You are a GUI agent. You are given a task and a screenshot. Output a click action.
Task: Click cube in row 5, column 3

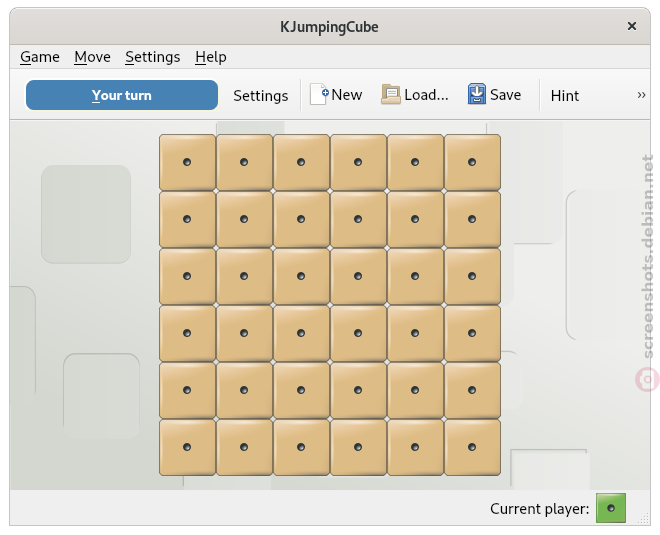301,391
